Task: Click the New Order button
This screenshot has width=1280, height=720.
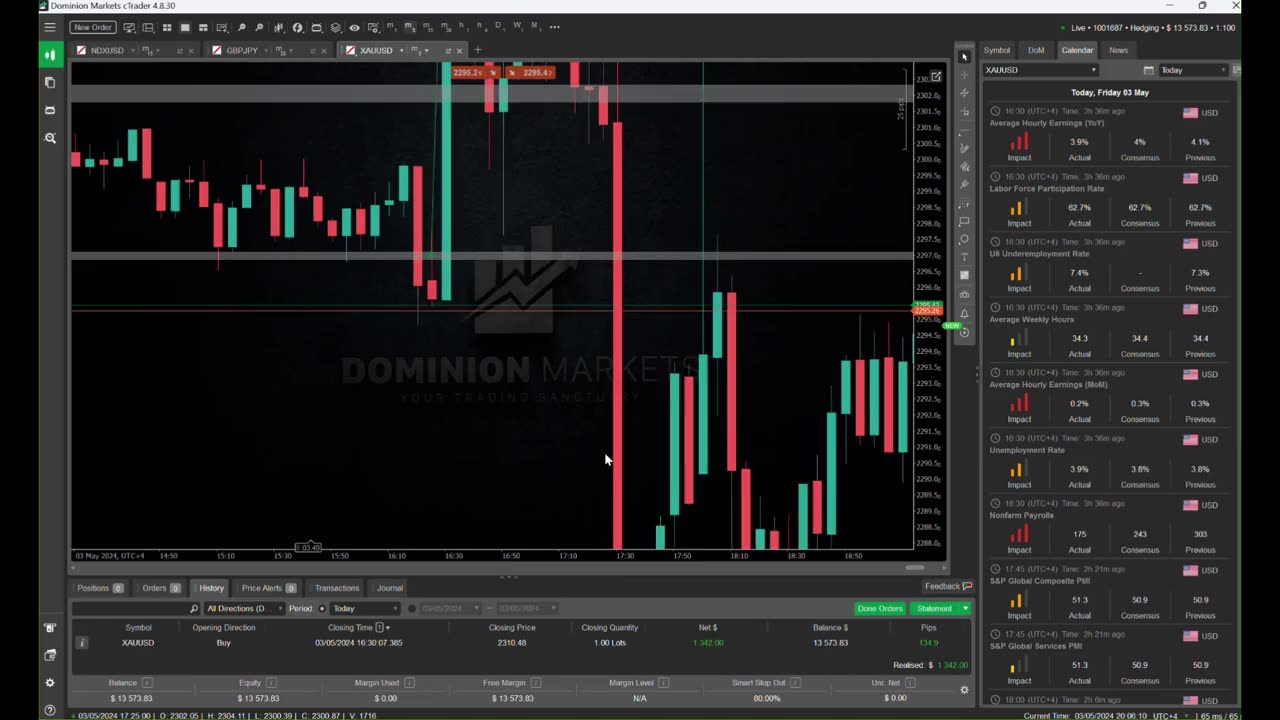Action: pos(93,27)
